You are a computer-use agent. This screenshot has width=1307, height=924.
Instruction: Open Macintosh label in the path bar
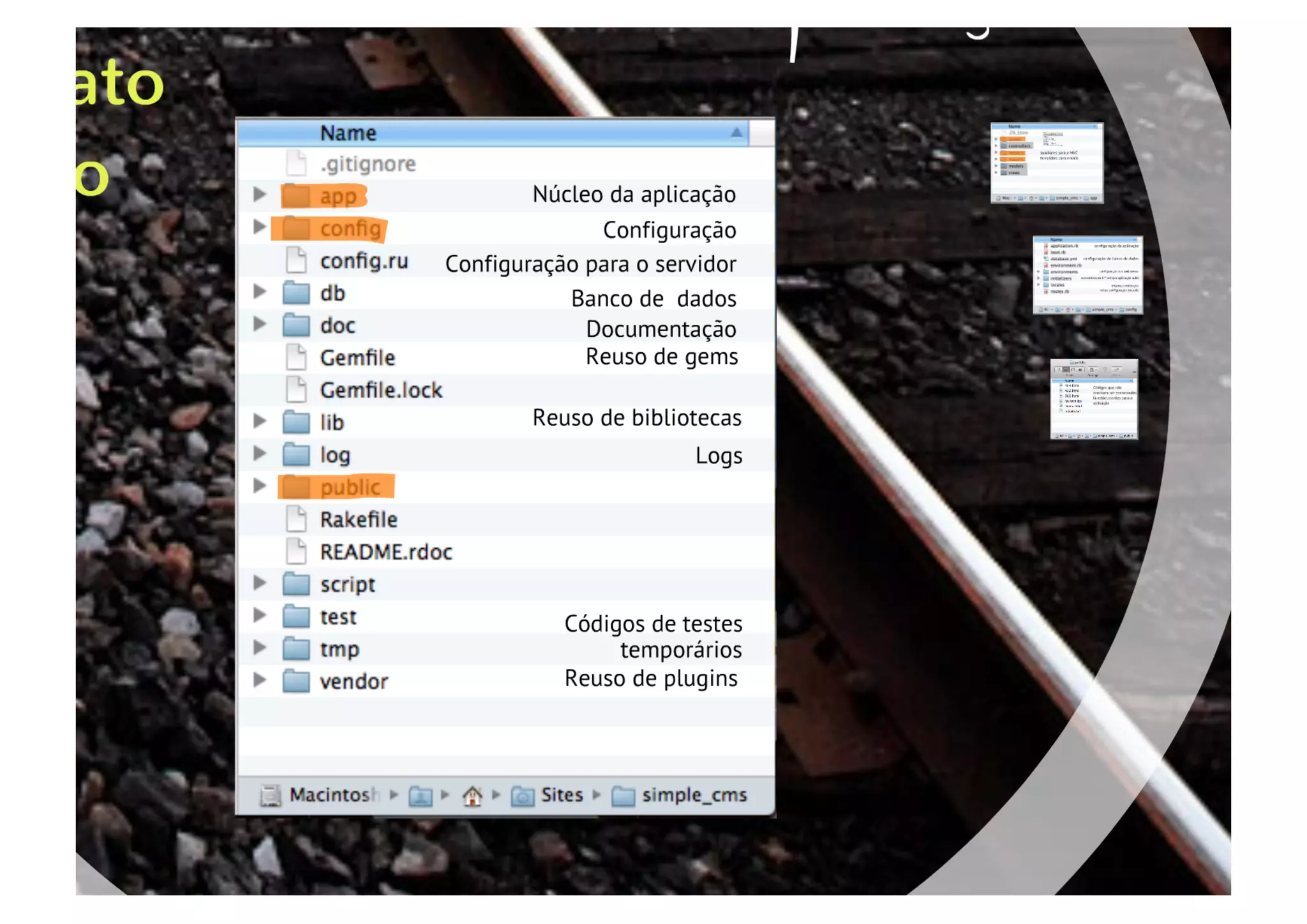click(334, 795)
